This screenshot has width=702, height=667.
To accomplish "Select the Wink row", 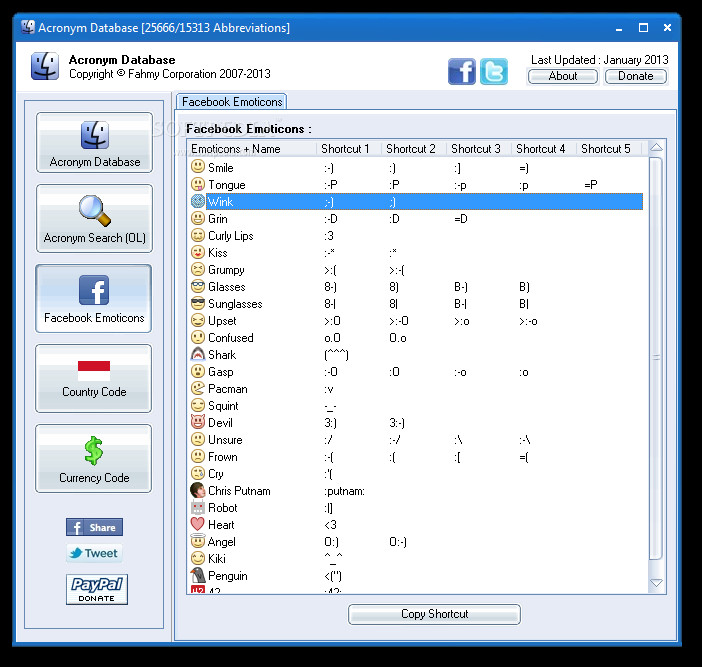I will [416, 201].
